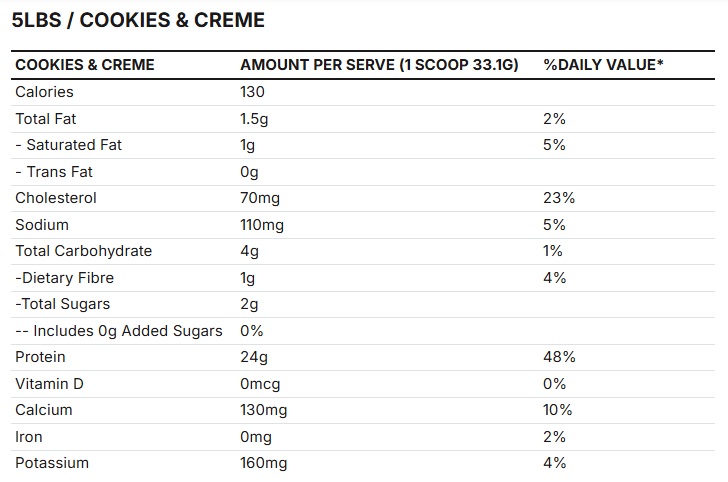Select the Trans Fat row label

pos(54,172)
